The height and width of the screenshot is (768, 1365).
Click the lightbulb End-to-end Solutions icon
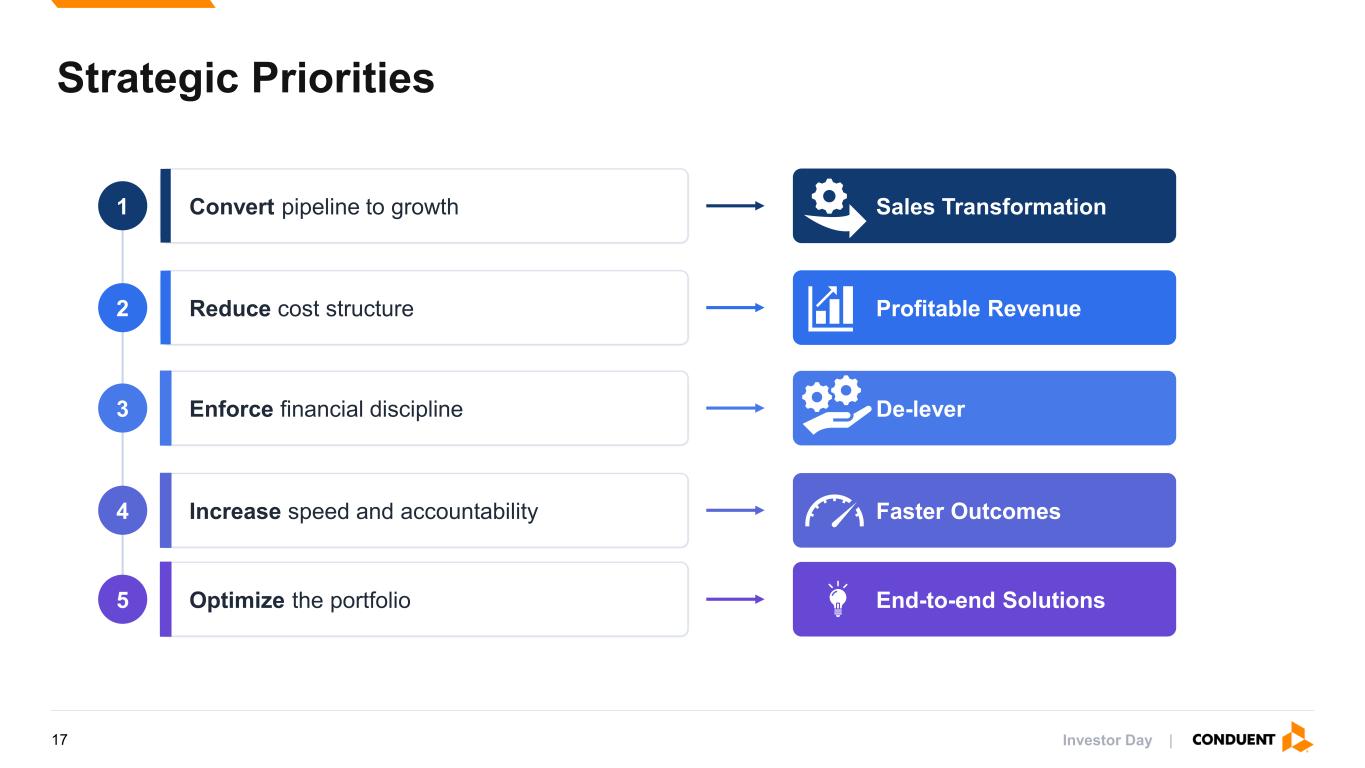coord(838,600)
